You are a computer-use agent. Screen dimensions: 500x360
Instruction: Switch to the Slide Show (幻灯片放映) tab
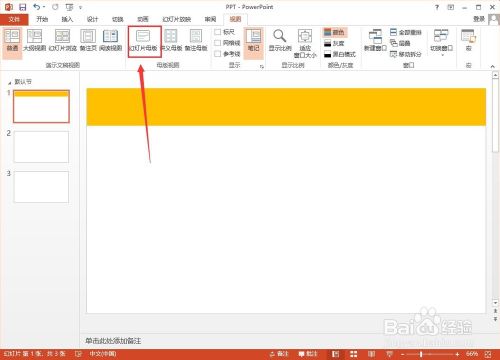coord(177,19)
